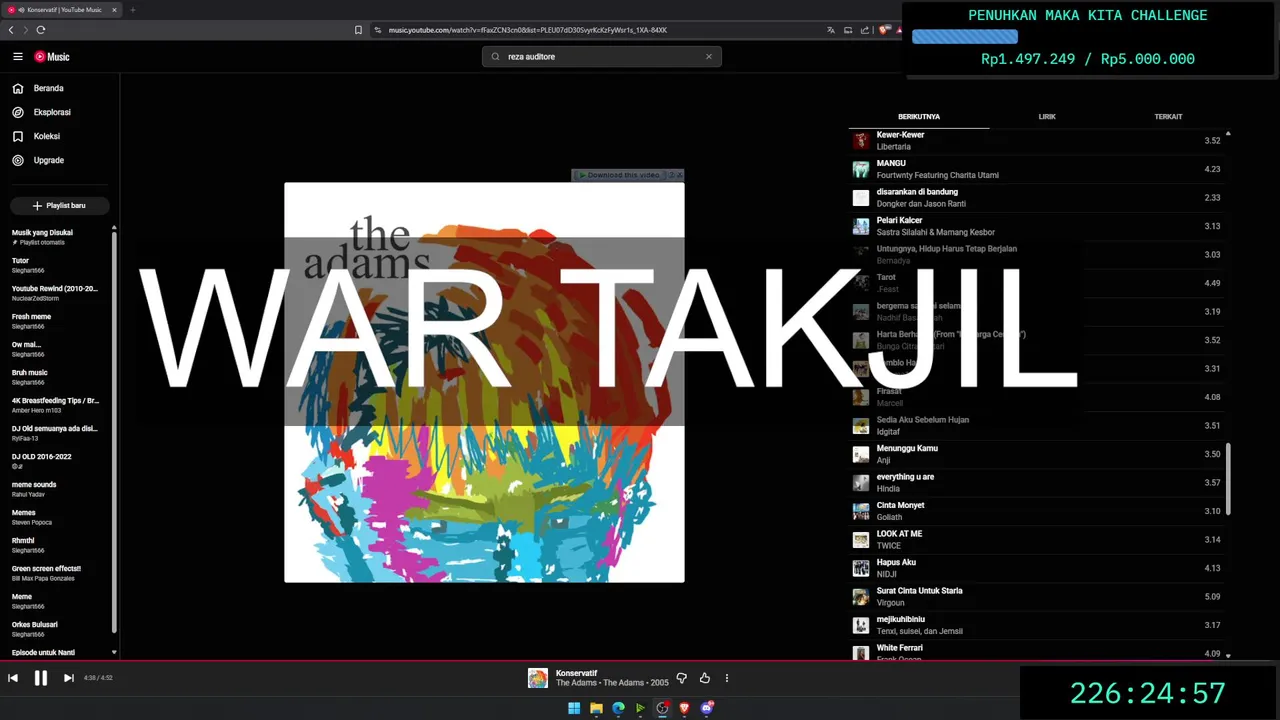Click the queue list scrollbar
The height and width of the screenshot is (720, 1280).
pyautogui.click(x=1228, y=480)
